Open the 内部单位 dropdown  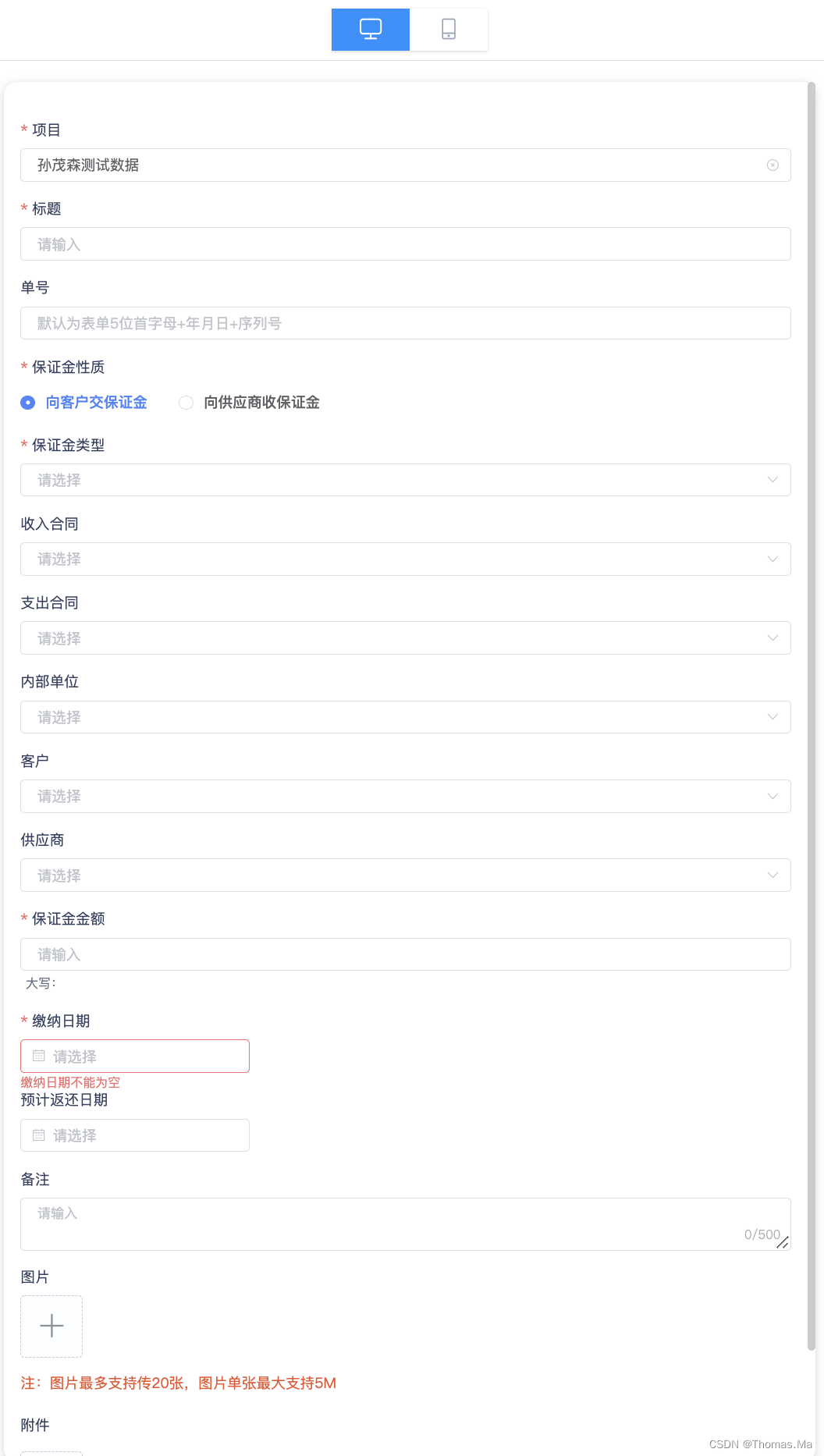pyautogui.click(x=406, y=717)
